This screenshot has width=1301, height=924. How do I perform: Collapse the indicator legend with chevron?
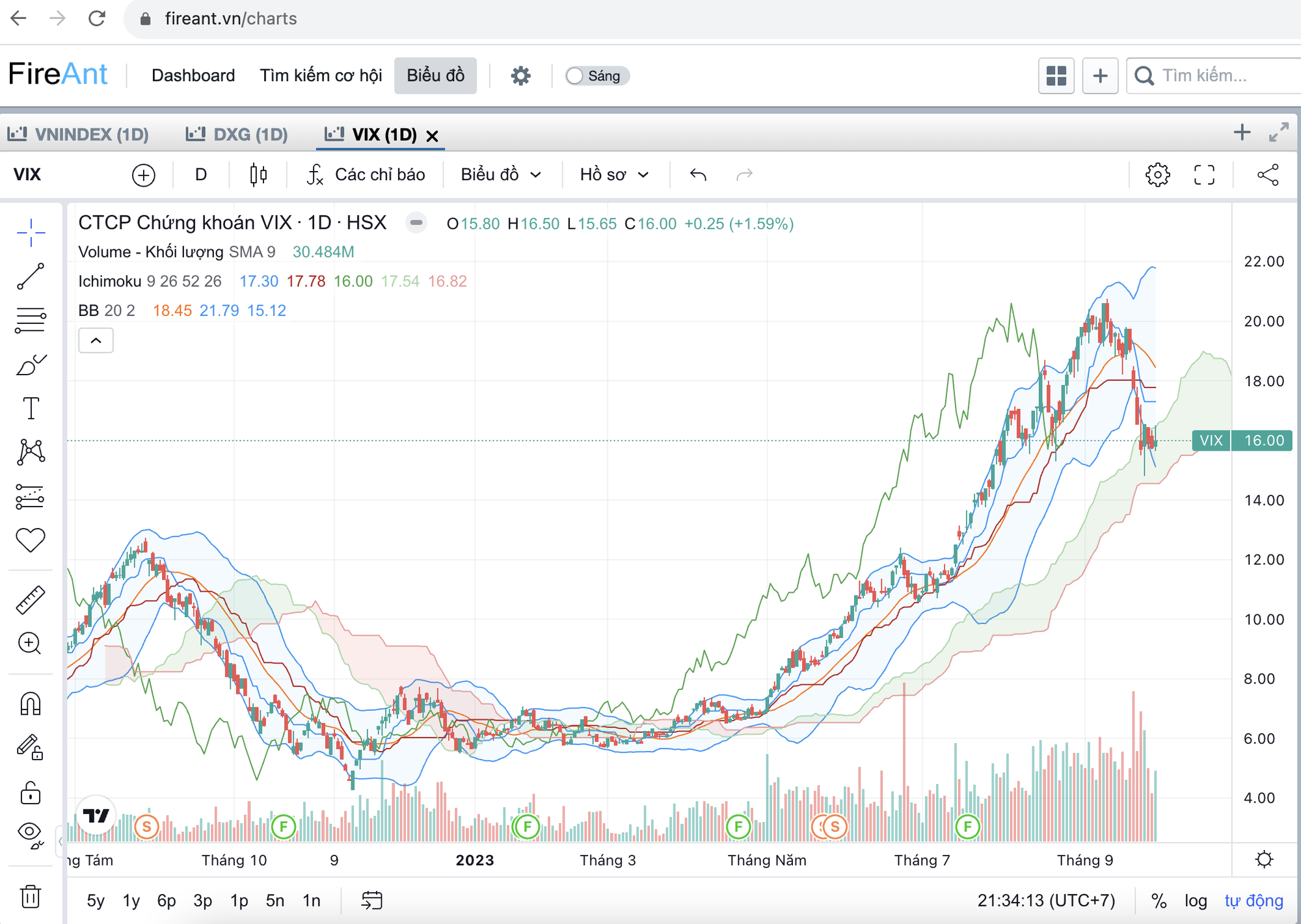[x=96, y=341]
